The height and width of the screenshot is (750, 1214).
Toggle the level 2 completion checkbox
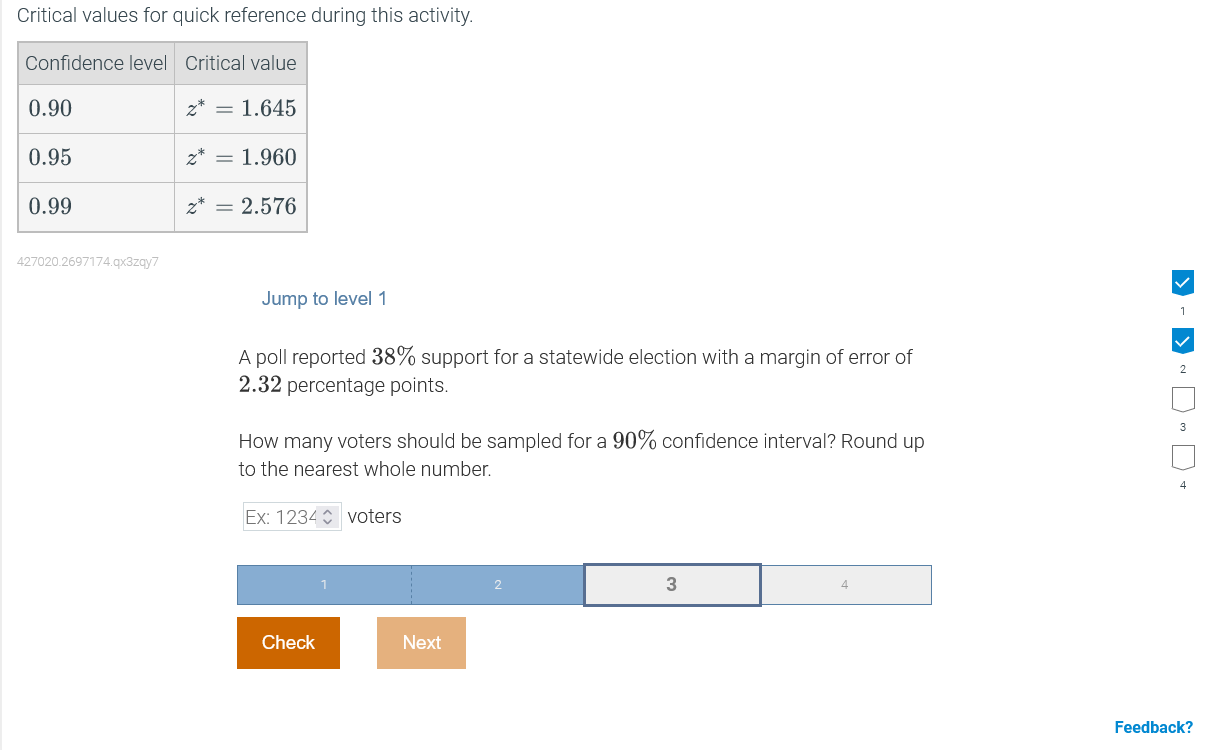(x=1183, y=340)
